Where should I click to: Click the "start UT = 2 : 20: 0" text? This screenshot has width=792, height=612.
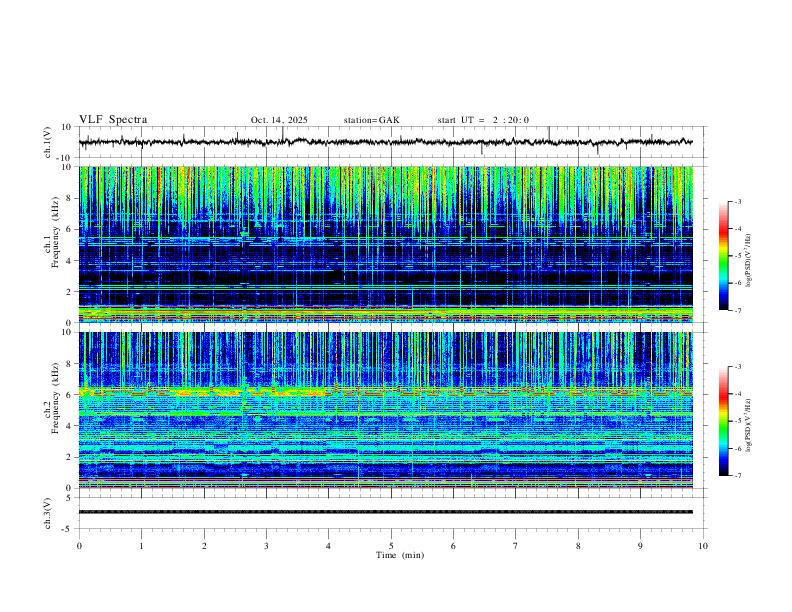point(483,120)
